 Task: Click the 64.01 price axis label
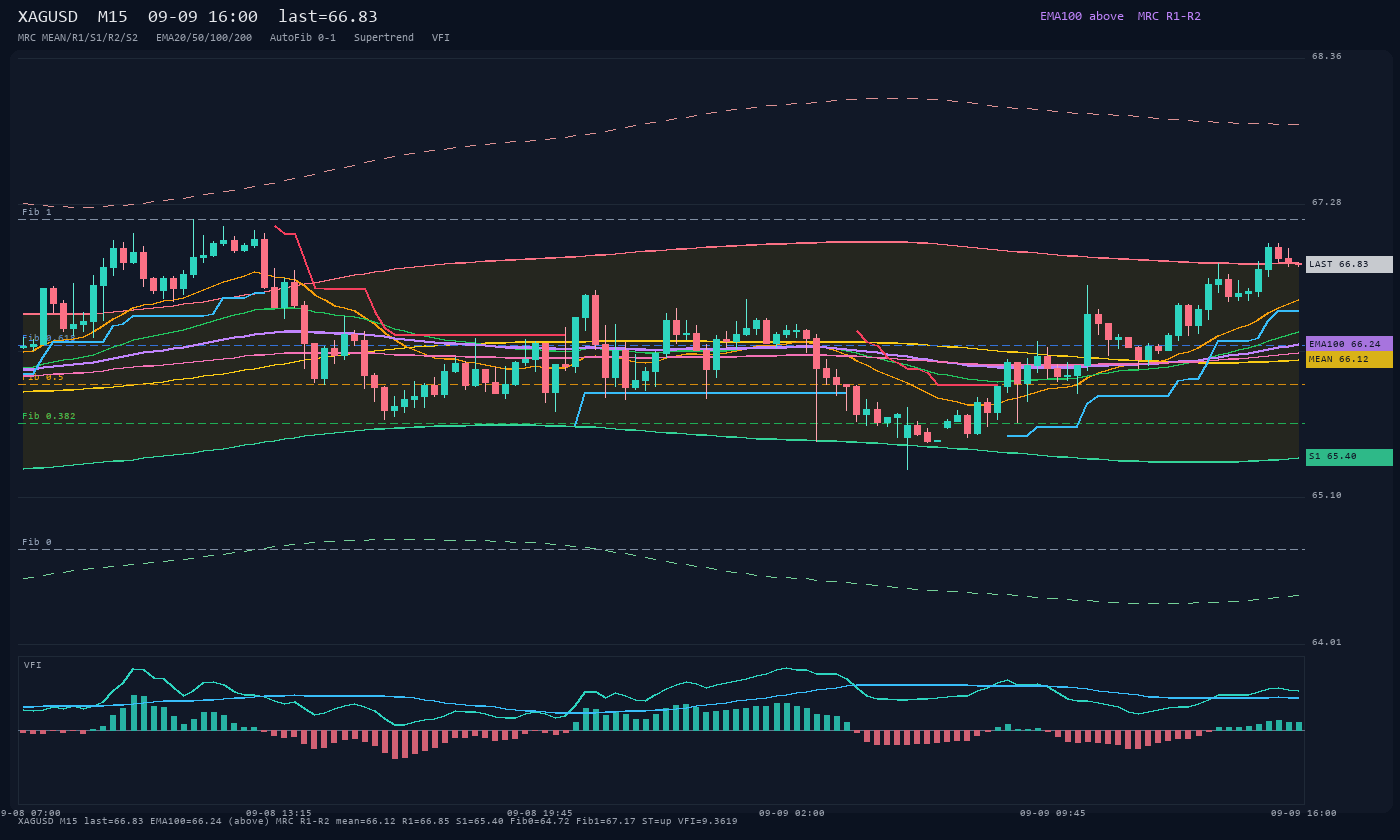click(x=1327, y=642)
